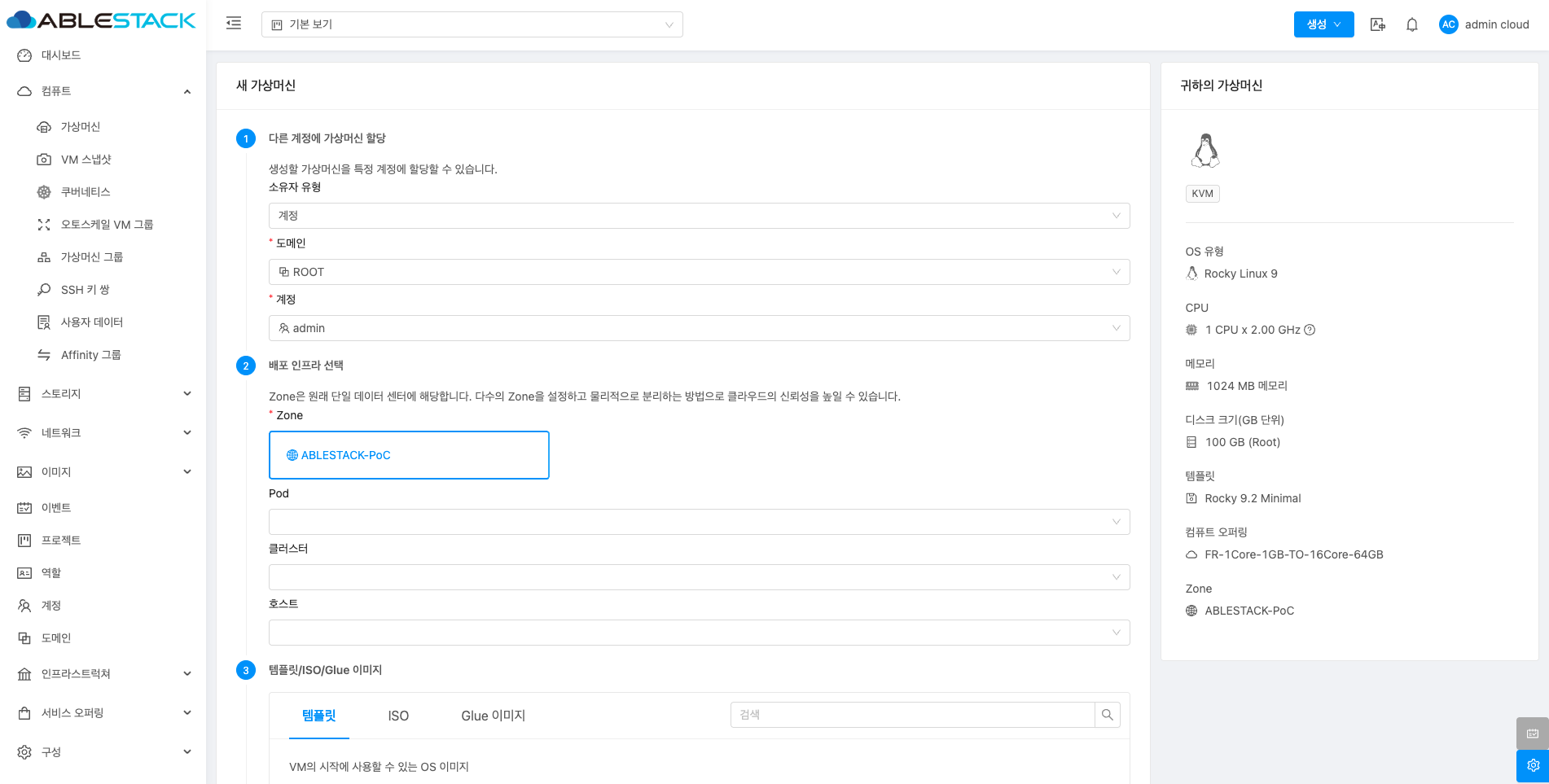Click the template 검색 input field
The width and height of the screenshot is (1549, 784).
coord(912,715)
